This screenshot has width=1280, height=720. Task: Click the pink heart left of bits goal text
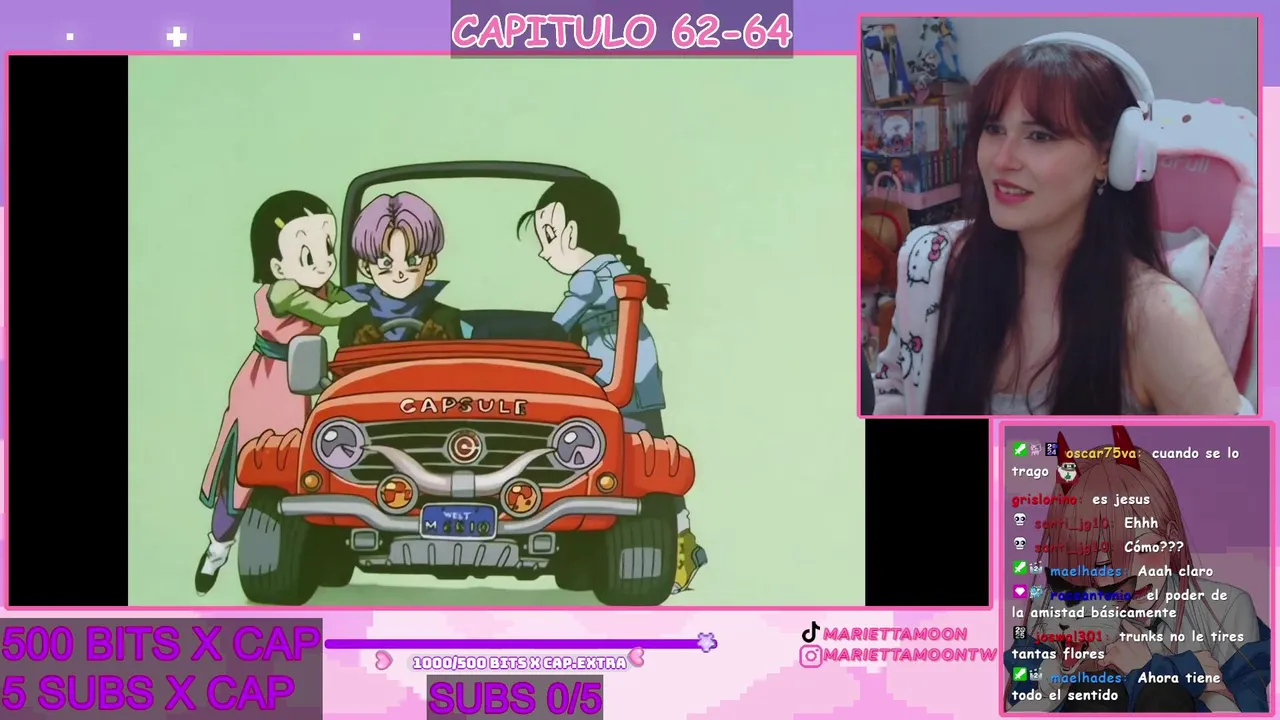383,660
